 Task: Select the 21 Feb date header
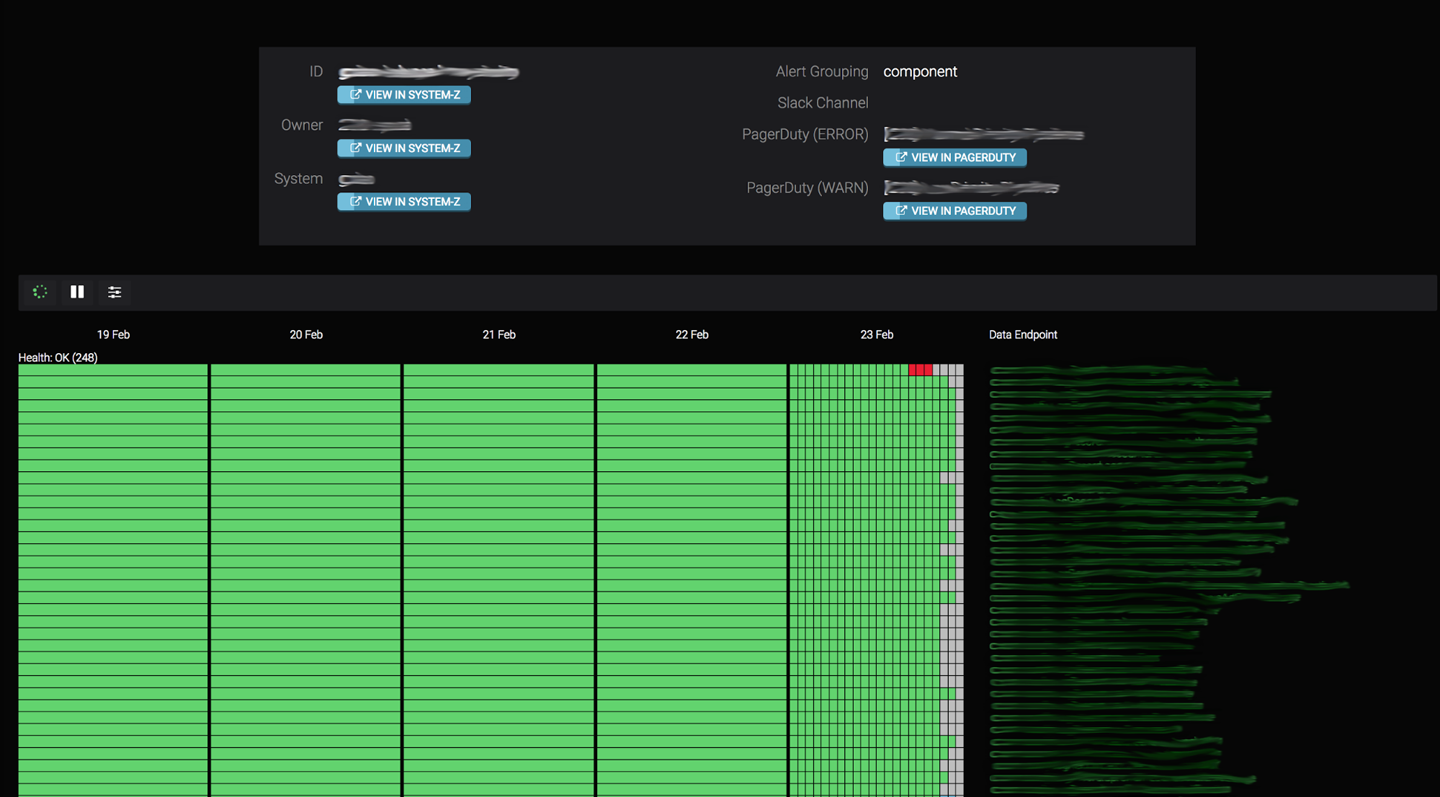pos(499,335)
